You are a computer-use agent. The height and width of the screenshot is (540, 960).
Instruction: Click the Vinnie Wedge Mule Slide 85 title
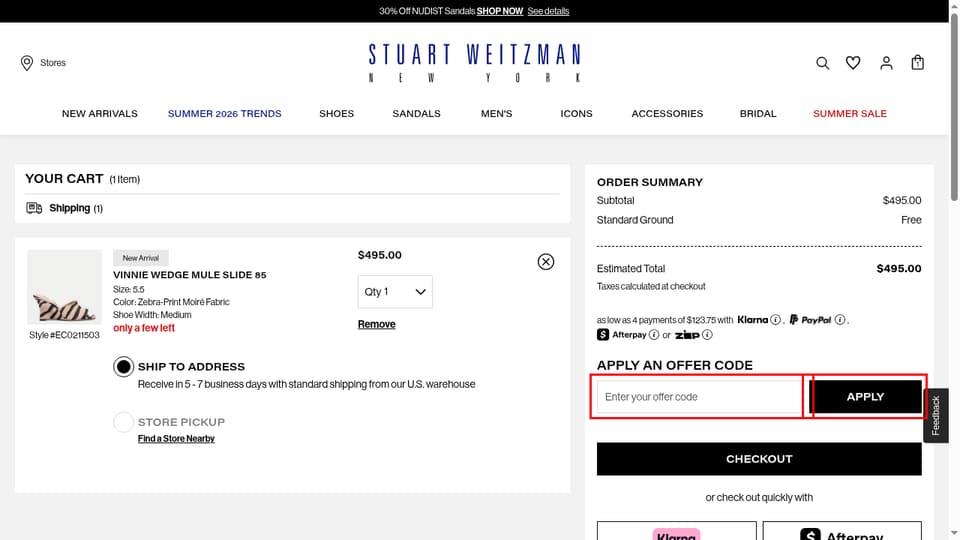pos(190,275)
